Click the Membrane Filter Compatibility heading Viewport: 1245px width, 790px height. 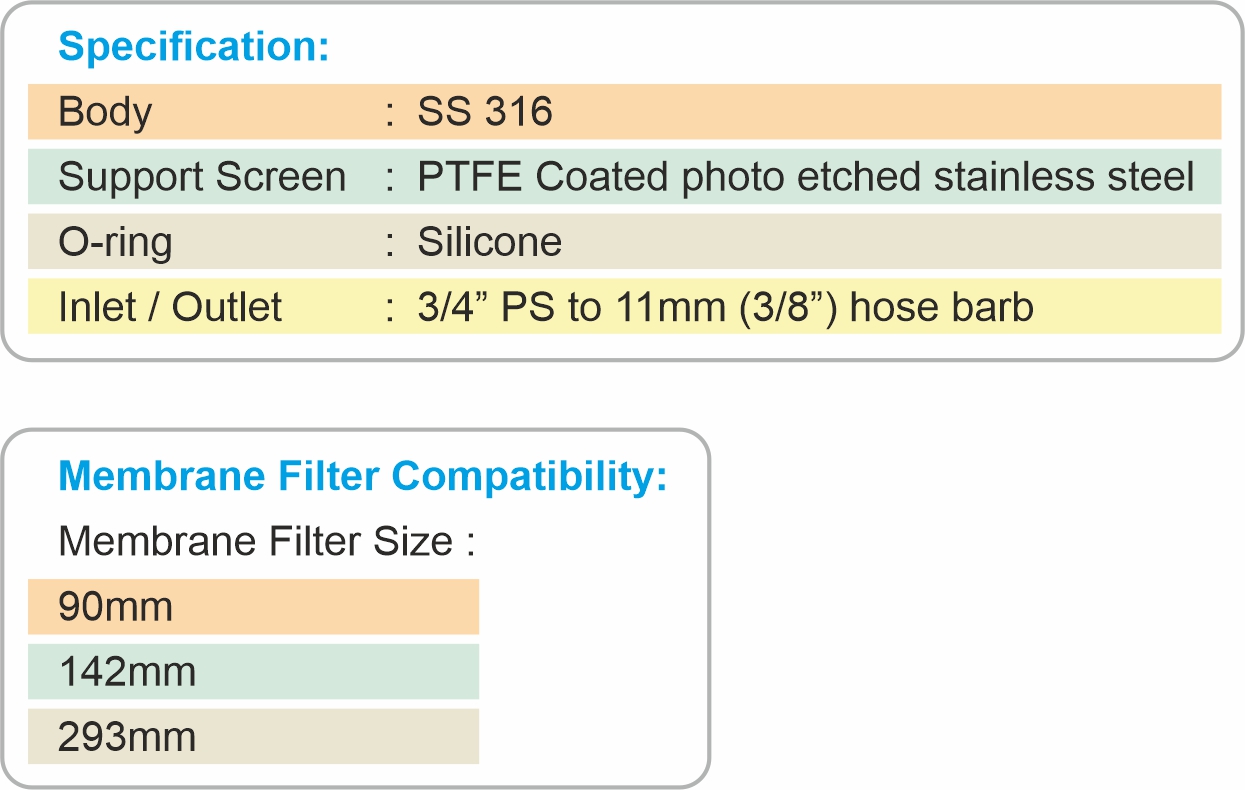pos(362,477)
